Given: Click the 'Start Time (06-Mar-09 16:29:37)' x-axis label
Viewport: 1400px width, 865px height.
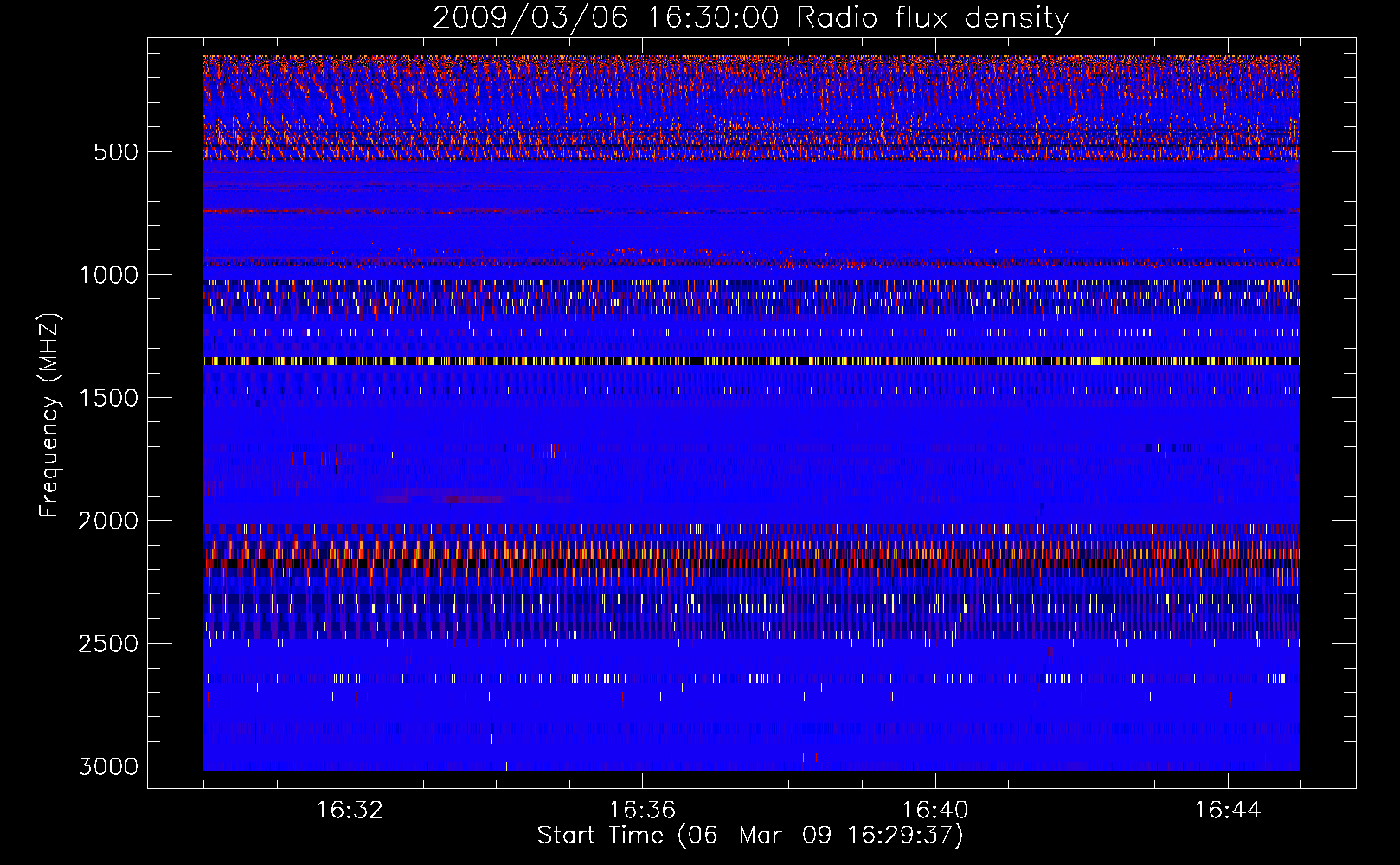Looking at the screenshot, I should [x=750, y=836].
